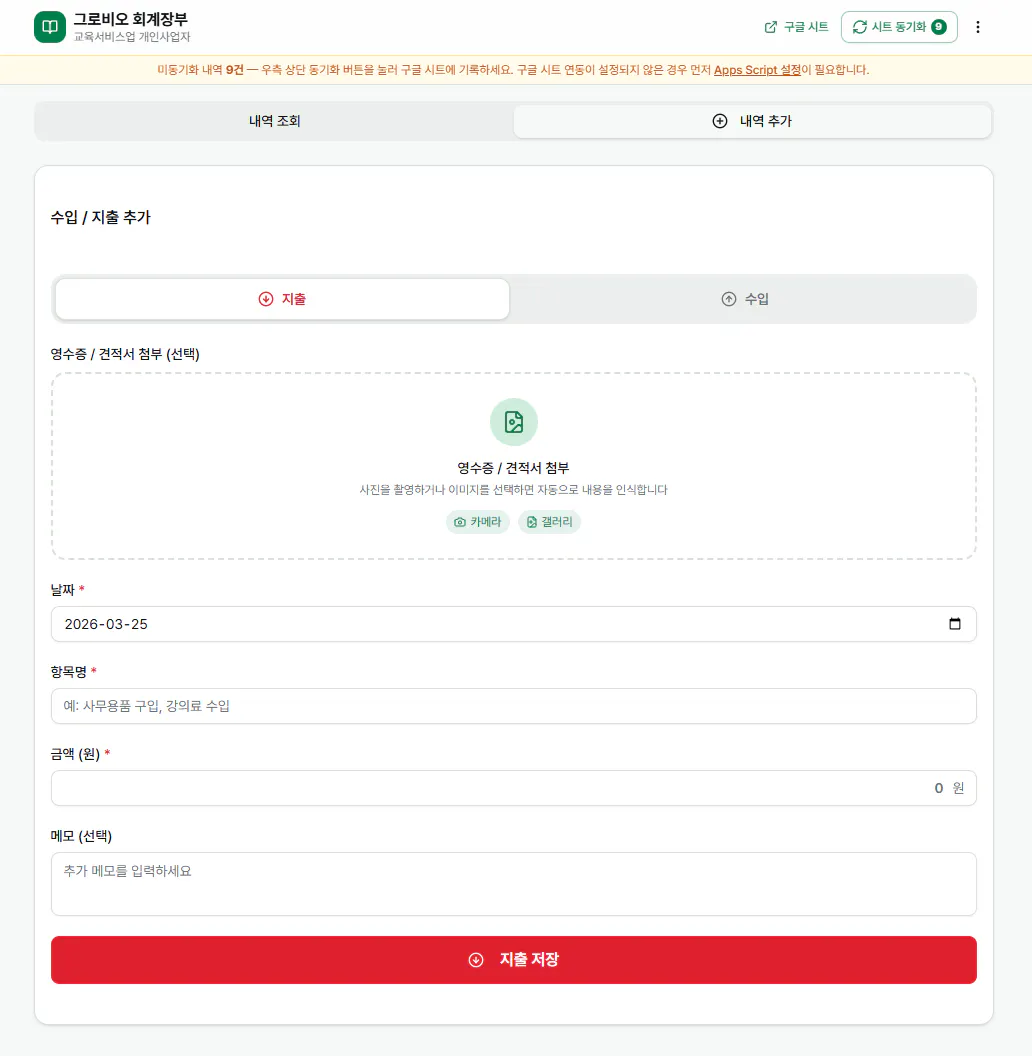Click the red 지출 저장 save button

point(513,959)
